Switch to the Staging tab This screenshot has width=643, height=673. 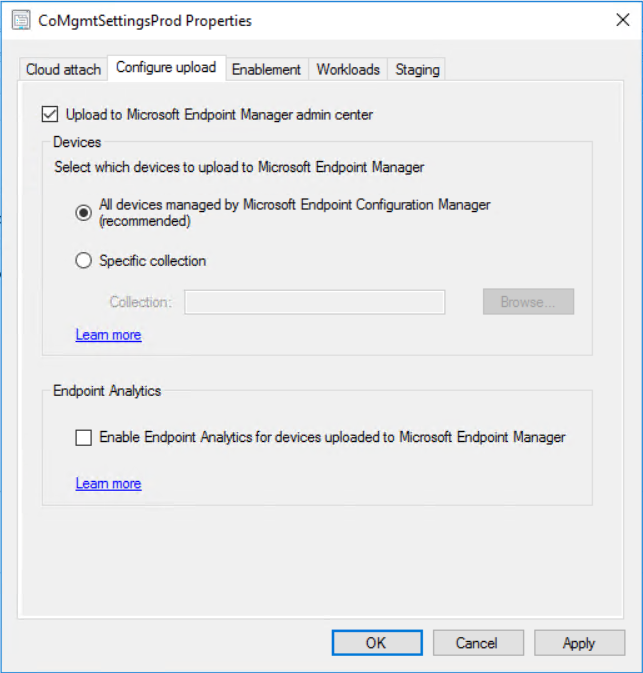417,69
